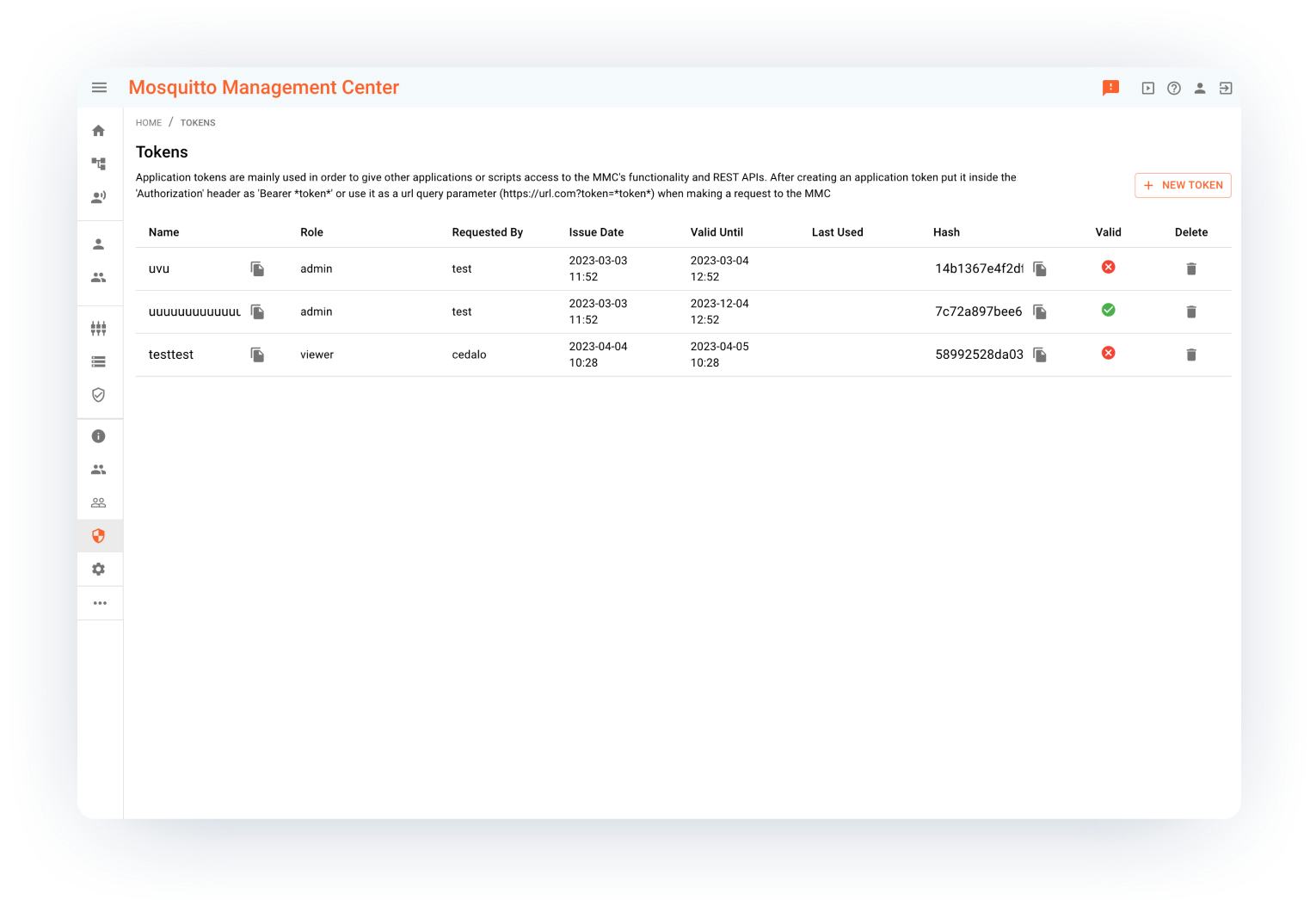The image size is (1316, 900).
Task: Expand the navigation drawer via hamburger menu
Action: point(99,87)
